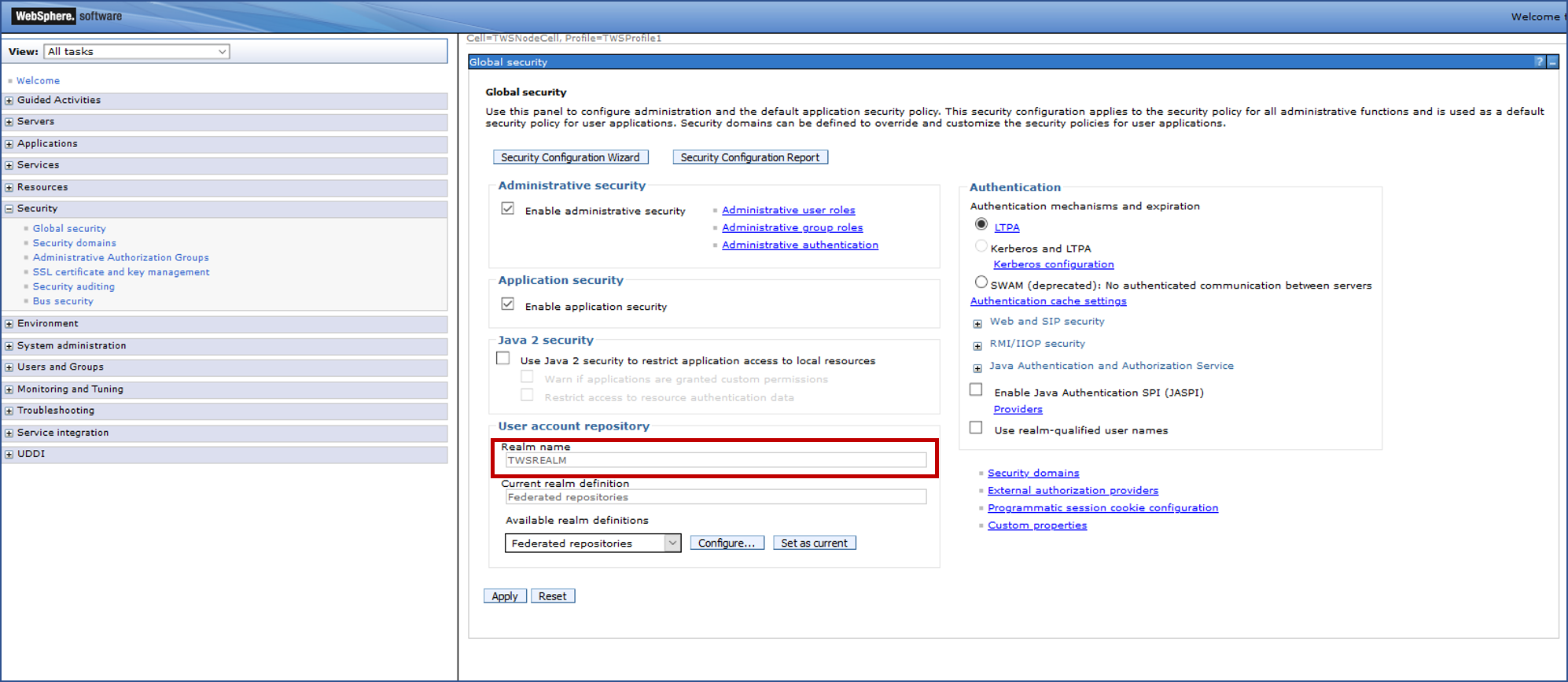Click the Configure... button
This screenshot has height=682, width=1568.
pos(727,543)
